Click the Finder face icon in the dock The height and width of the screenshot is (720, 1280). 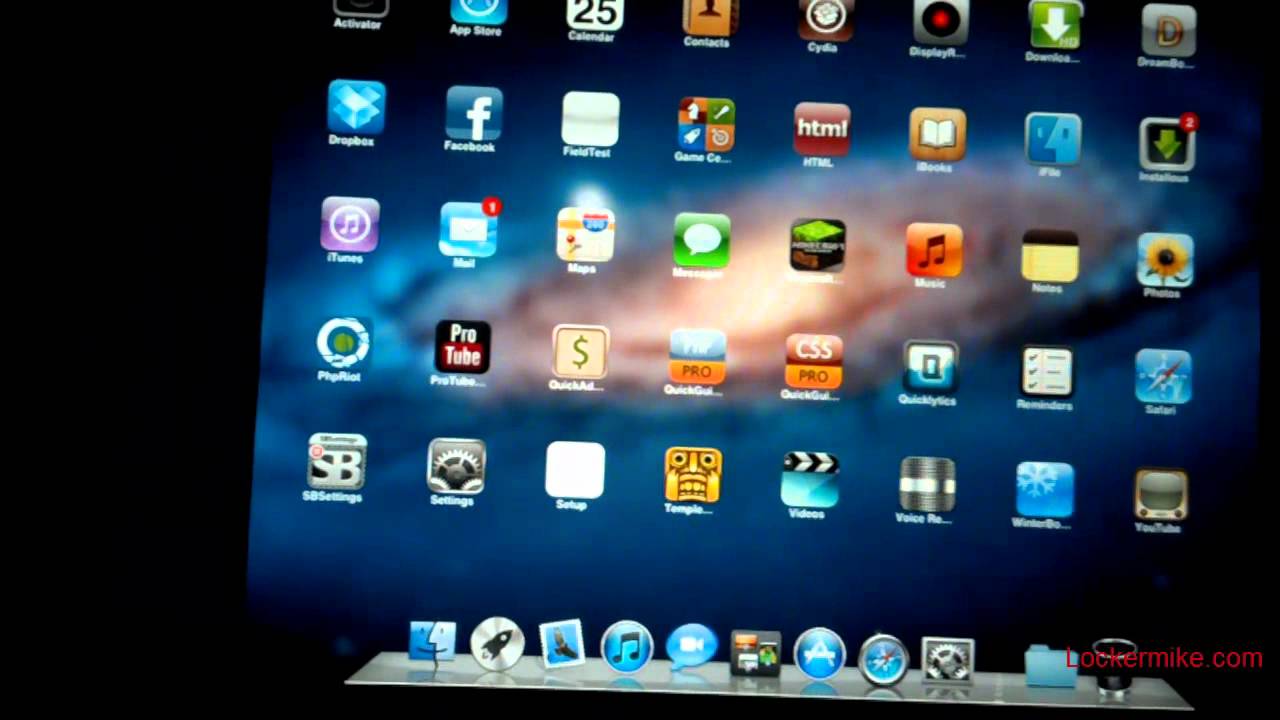pyautogui.click(x=432, y=642)
